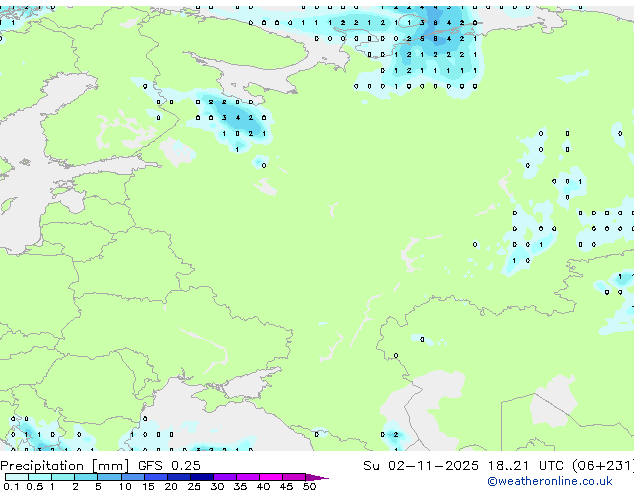Click the '18..21 UTC' time range text
The image size is (634, 490).
coord(525,466)
